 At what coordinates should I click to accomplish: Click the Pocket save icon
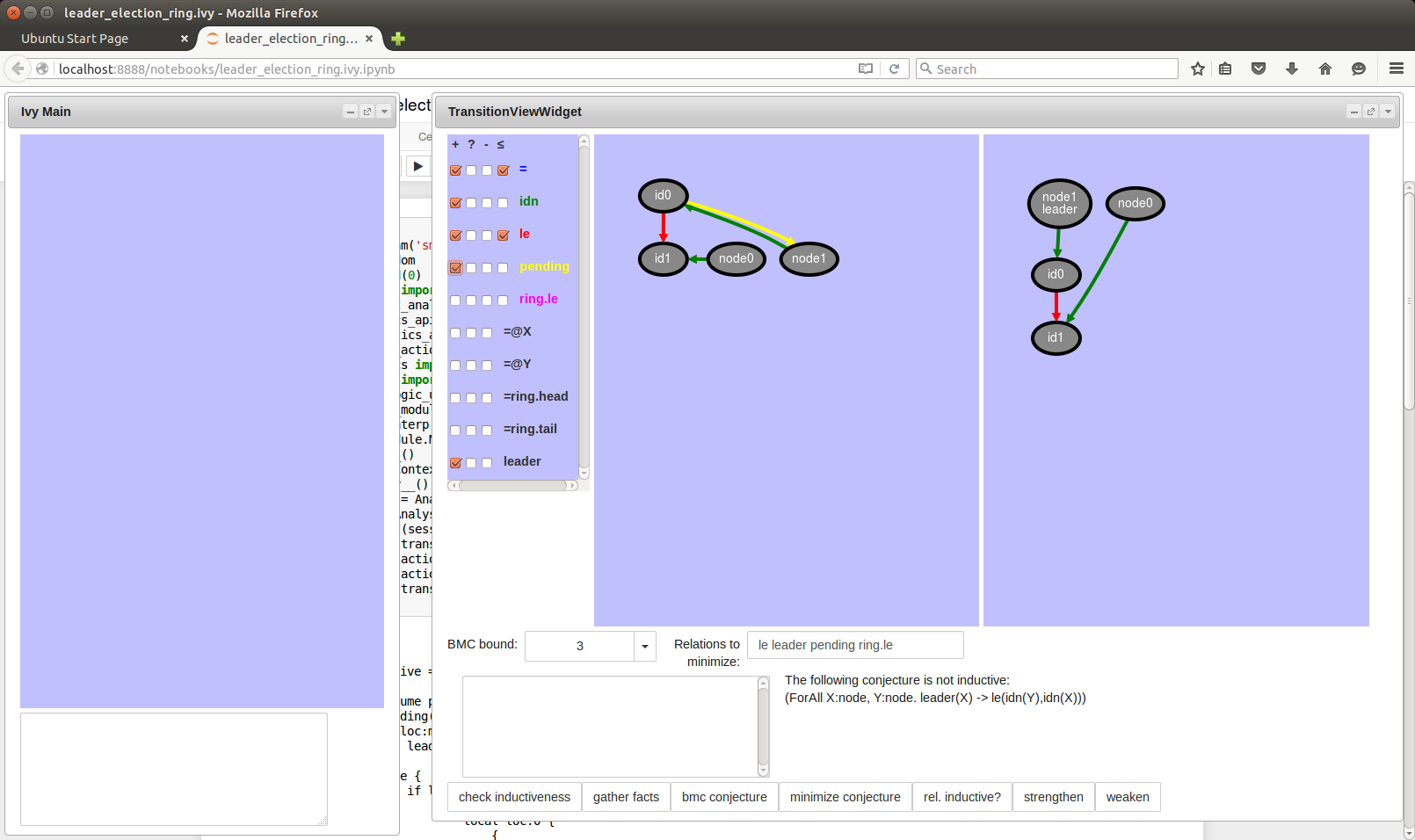(1258, 69)
